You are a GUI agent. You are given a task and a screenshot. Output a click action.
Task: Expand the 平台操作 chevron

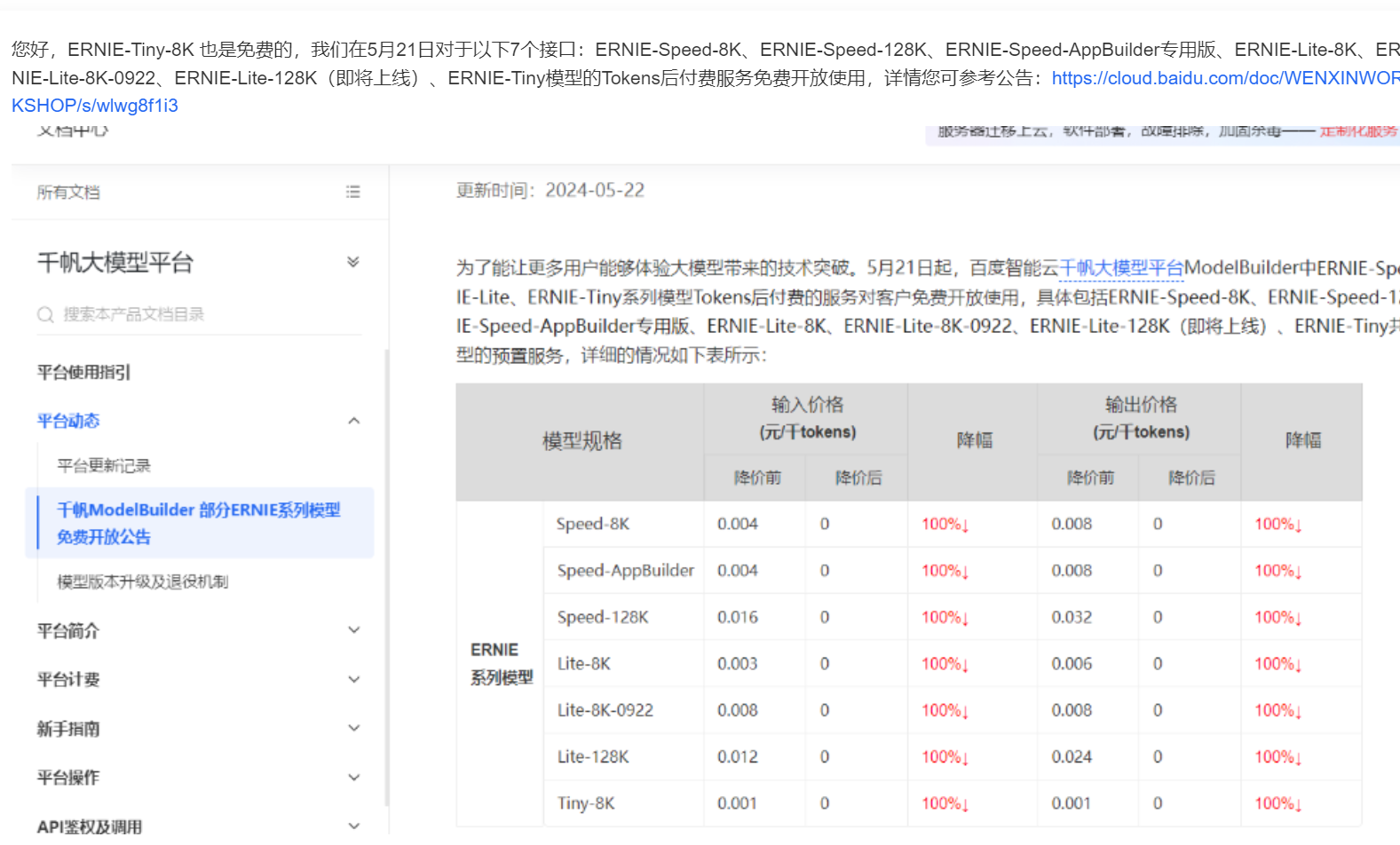click(x=354, y=778)
